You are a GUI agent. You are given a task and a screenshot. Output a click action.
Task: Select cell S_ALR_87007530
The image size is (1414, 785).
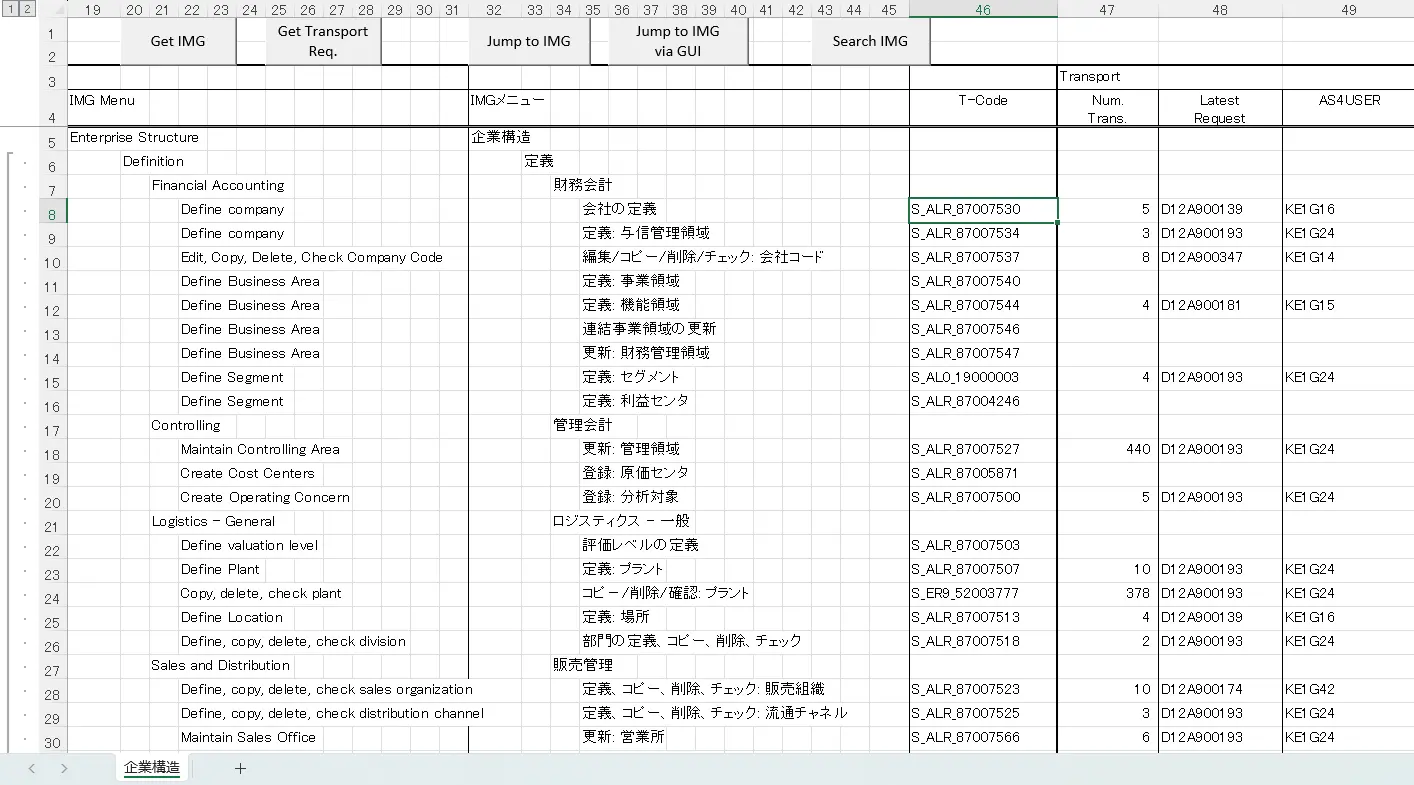(983, 210)
